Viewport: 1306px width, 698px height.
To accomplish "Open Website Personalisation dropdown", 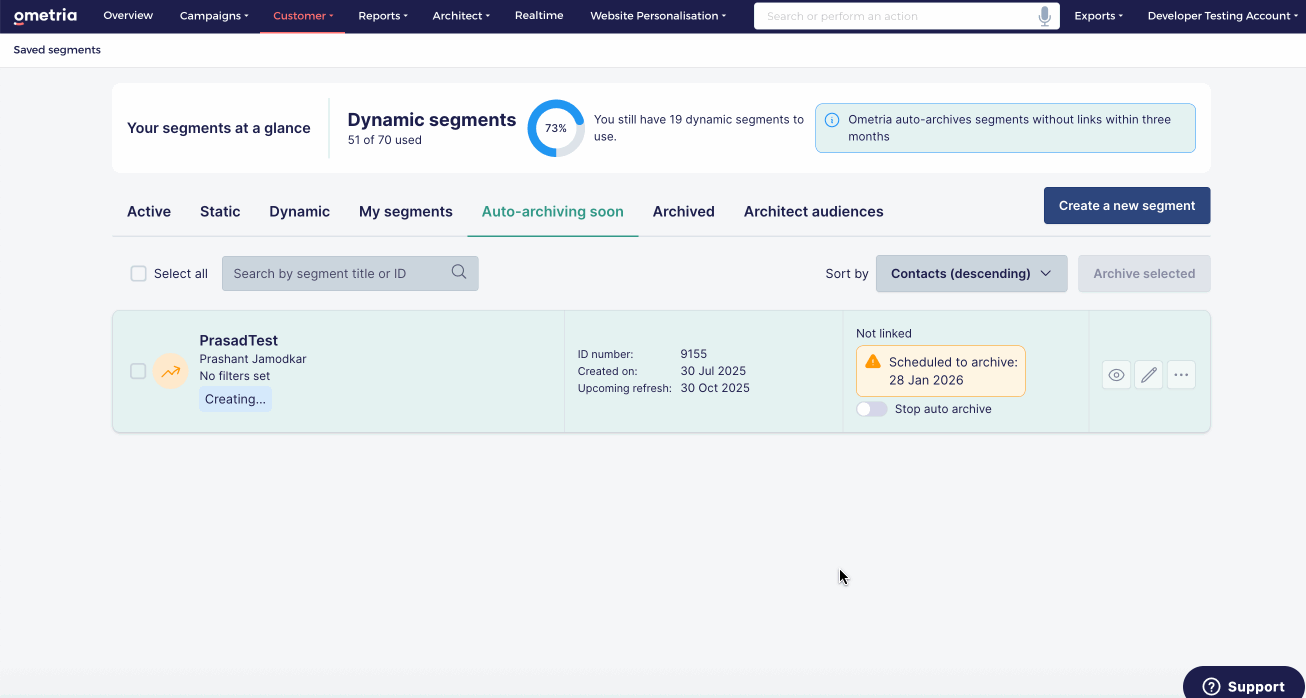I will point(658,16).
